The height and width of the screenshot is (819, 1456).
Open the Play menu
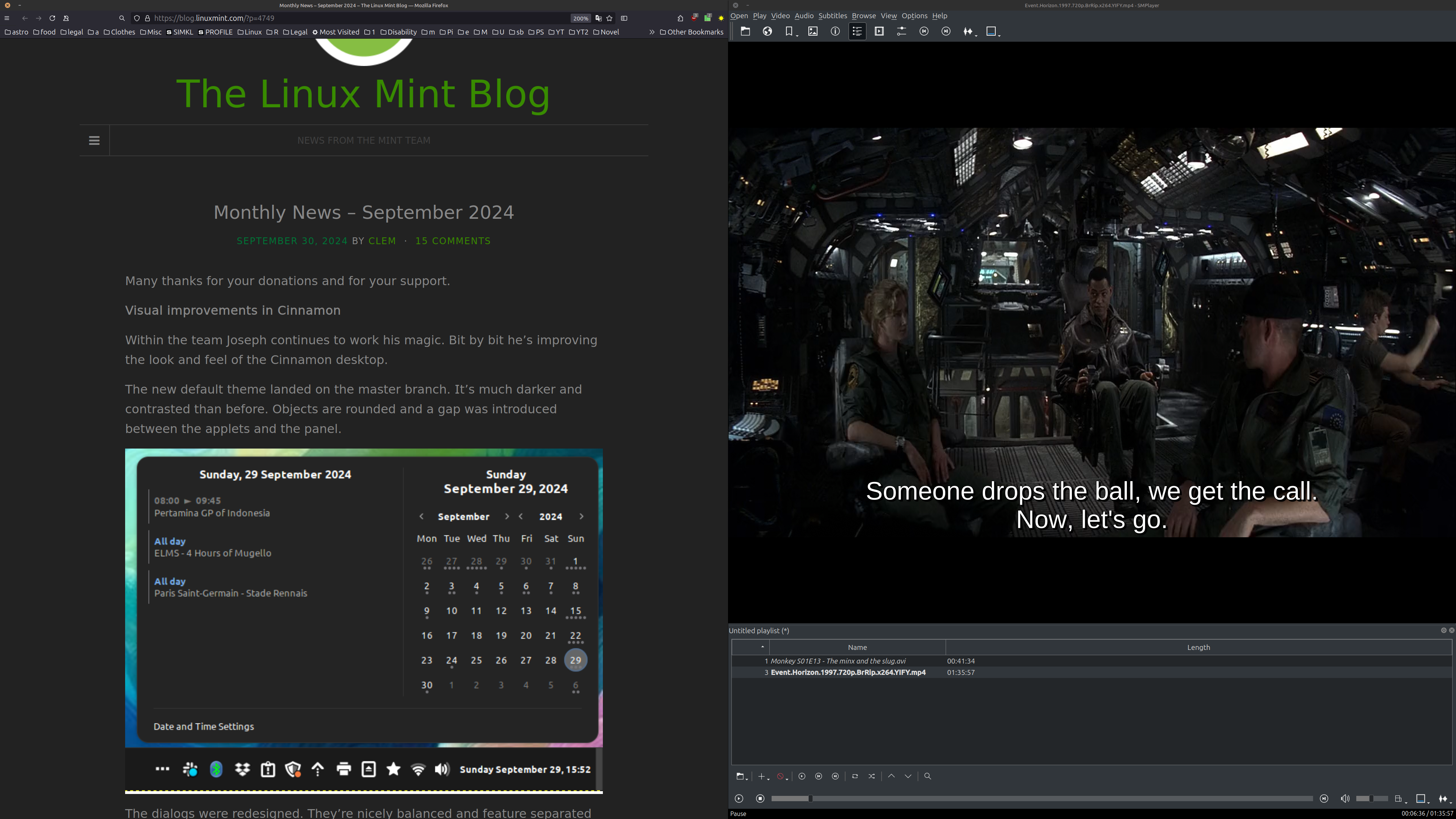pyautogui.click(x=759, y=16)
